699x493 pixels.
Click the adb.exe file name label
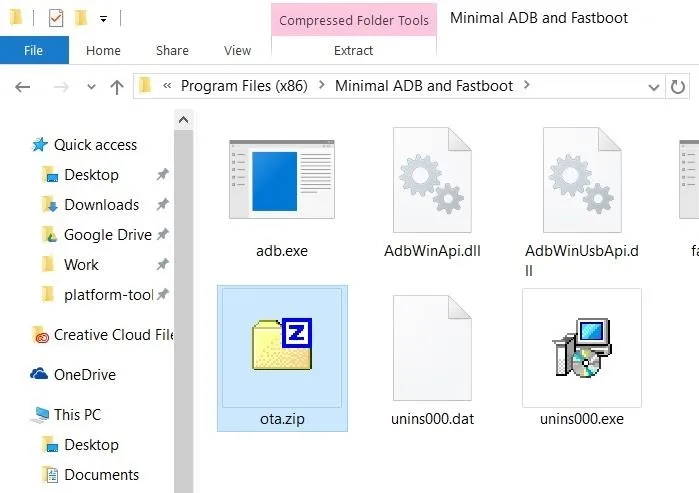tap(282, 251)
